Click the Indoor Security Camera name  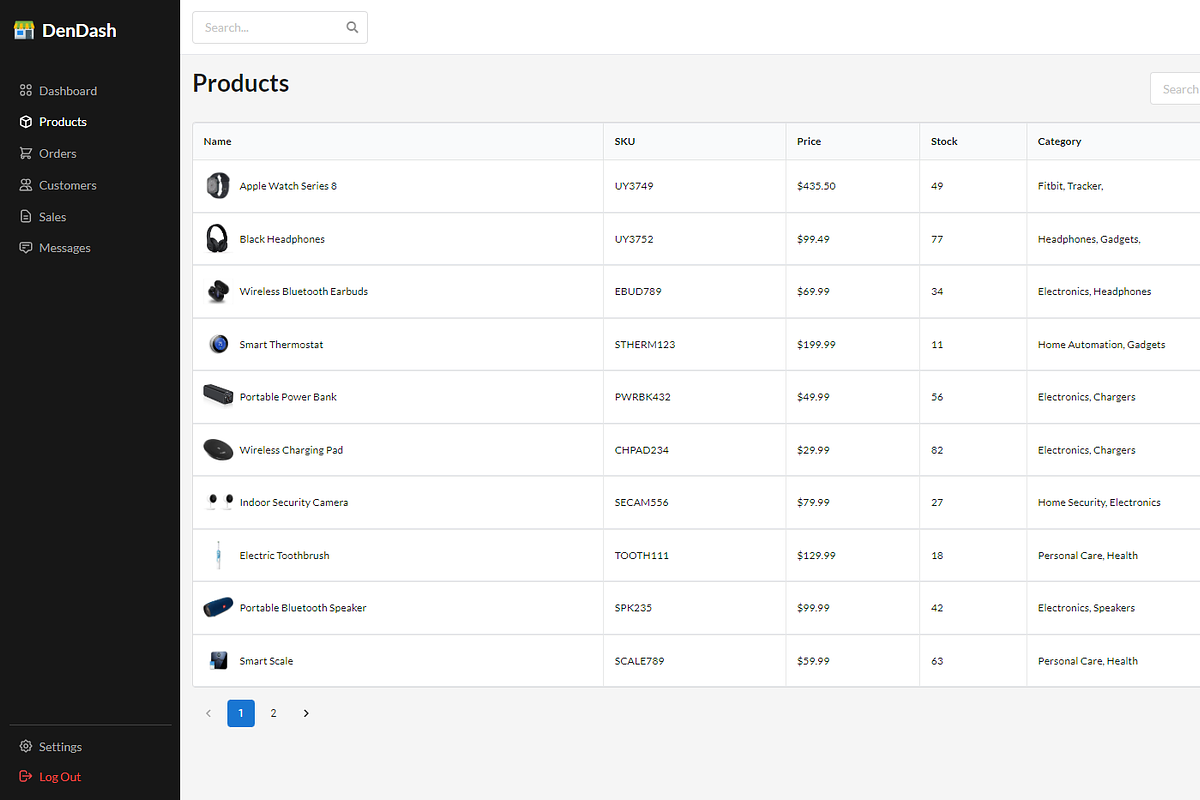click(294, 503)
